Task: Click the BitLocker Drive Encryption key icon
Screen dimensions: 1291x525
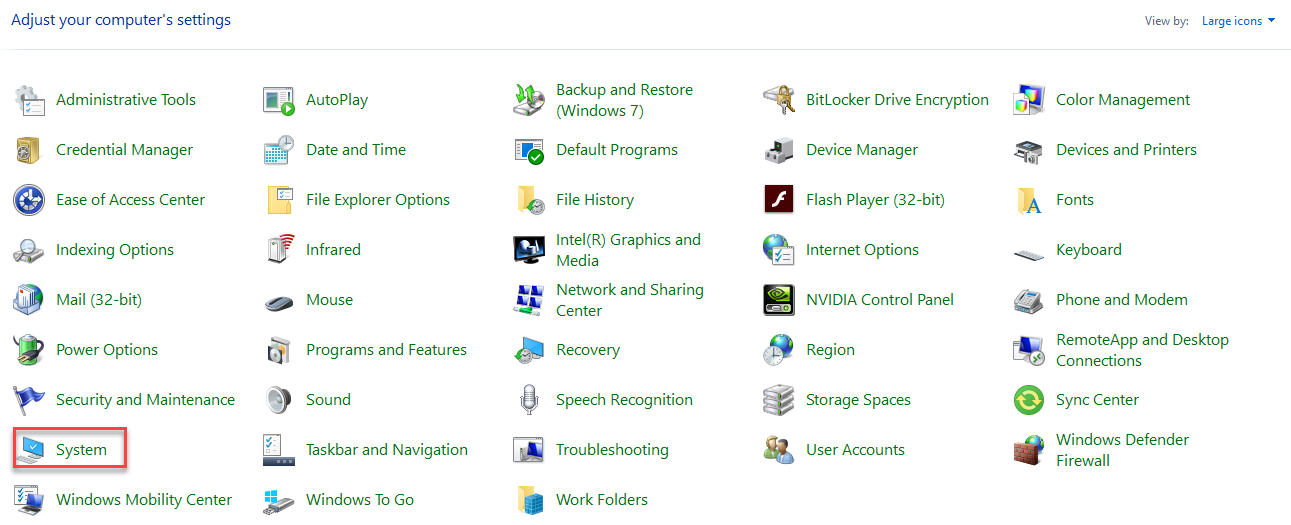Action: (778, 100)
